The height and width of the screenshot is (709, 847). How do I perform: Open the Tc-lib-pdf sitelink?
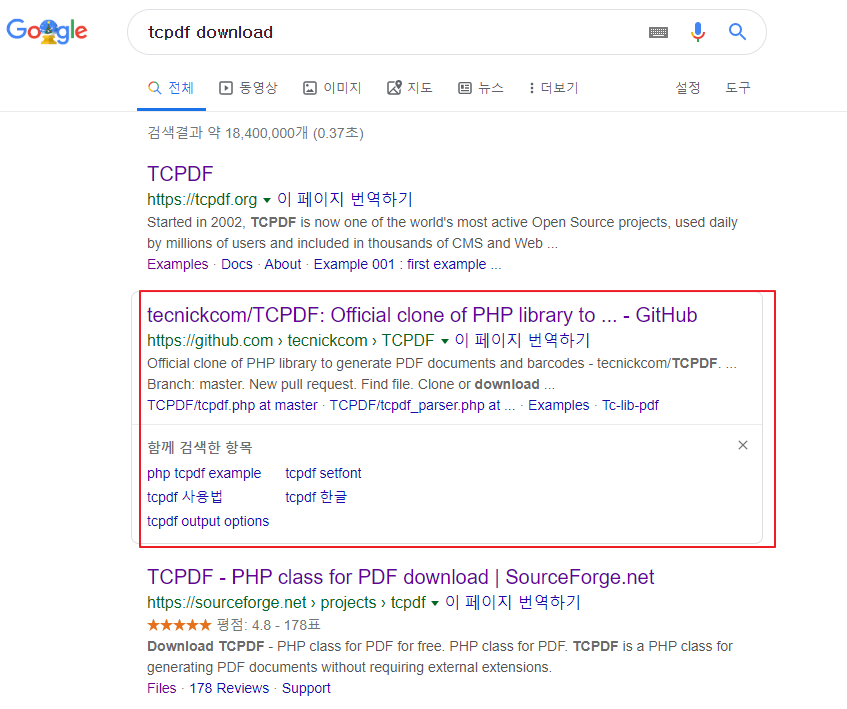[630, 405]
